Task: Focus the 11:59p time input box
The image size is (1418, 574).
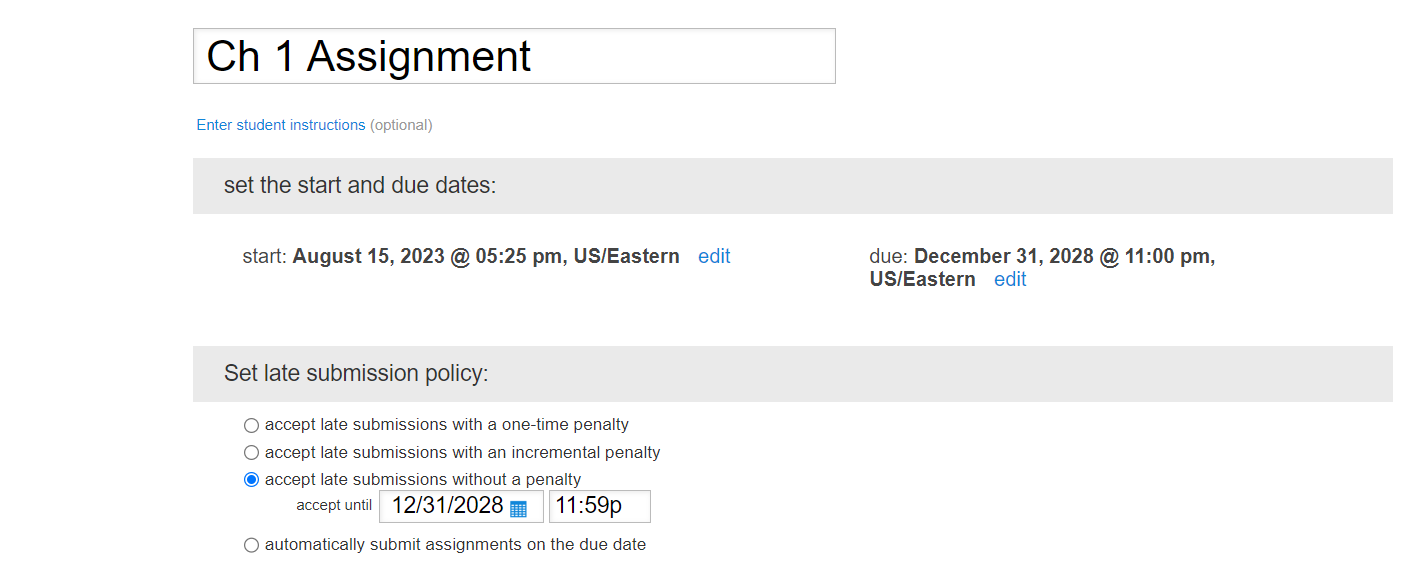Action: point(600,506)
